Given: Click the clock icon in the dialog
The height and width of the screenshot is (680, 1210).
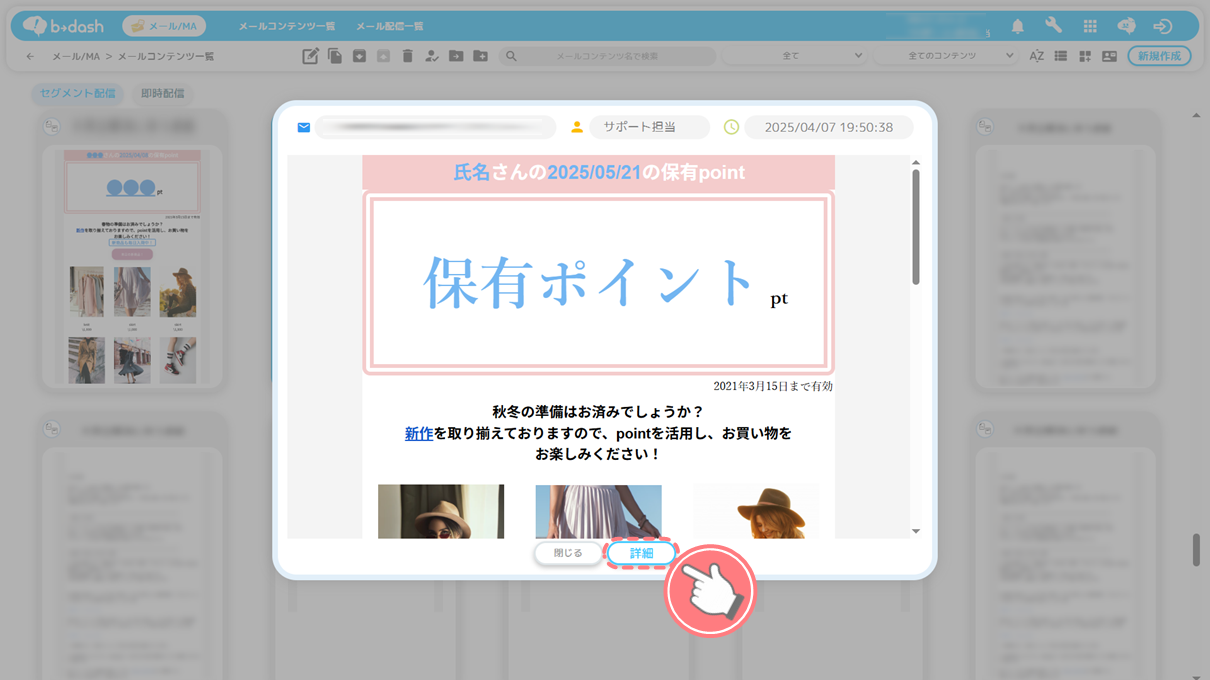Looking at the screenshot, I should click(731, 127).
